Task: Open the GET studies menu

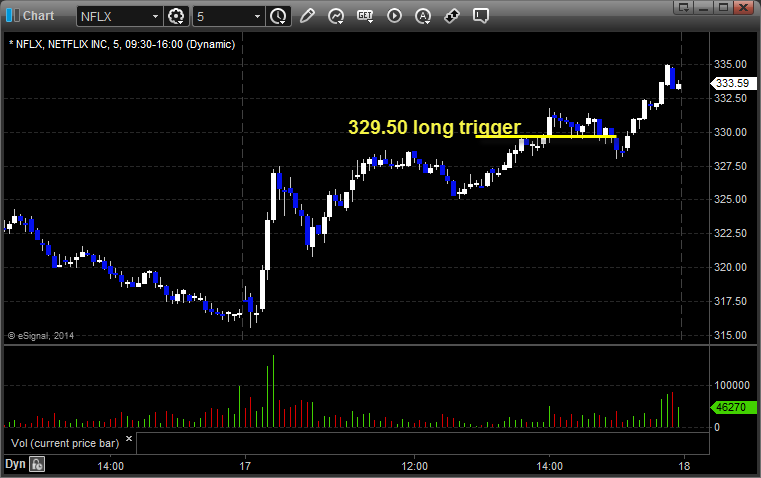Action: tap(365, 16)
